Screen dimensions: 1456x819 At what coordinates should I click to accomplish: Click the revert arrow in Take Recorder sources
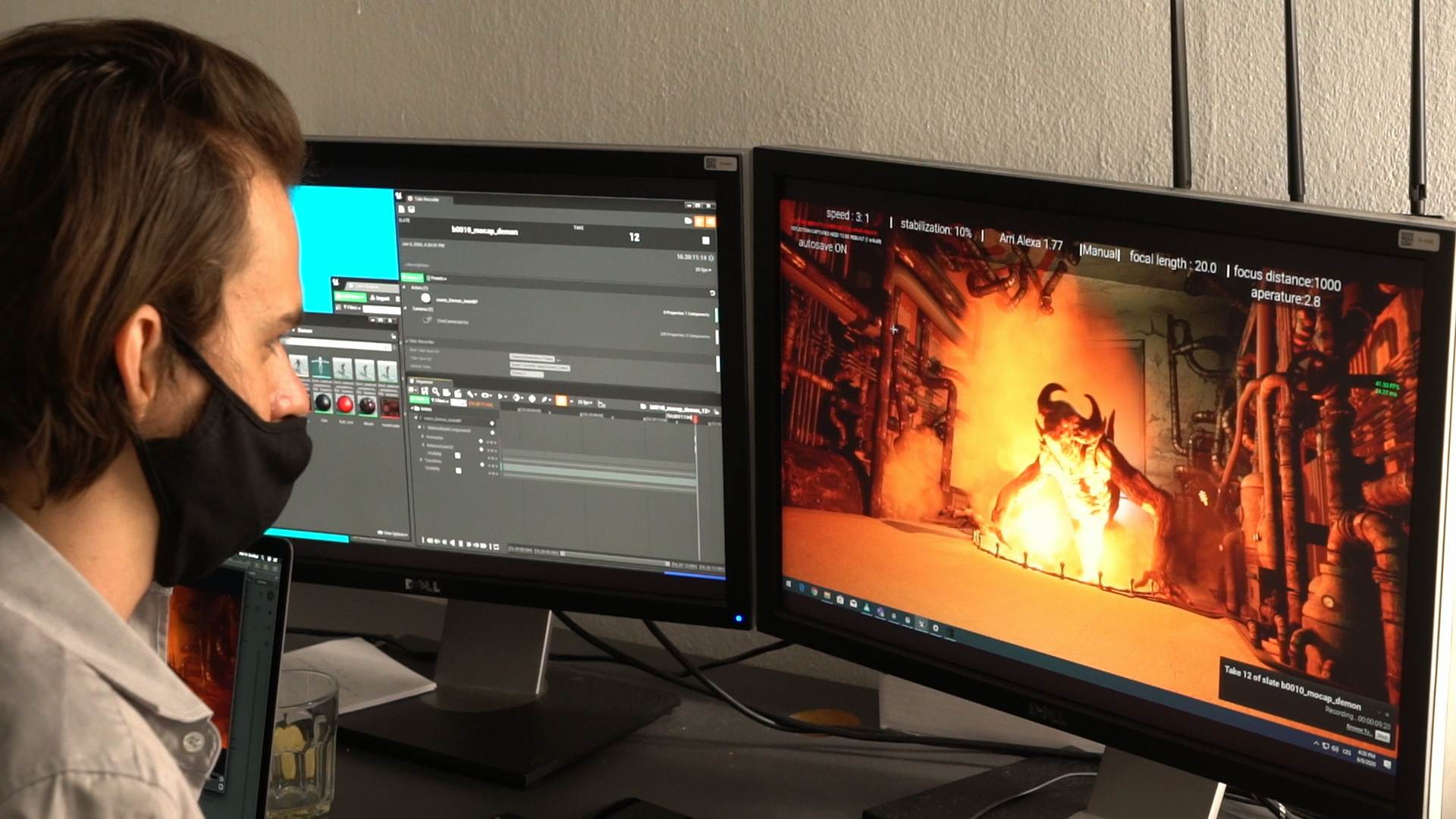click(x=712, y=293)
